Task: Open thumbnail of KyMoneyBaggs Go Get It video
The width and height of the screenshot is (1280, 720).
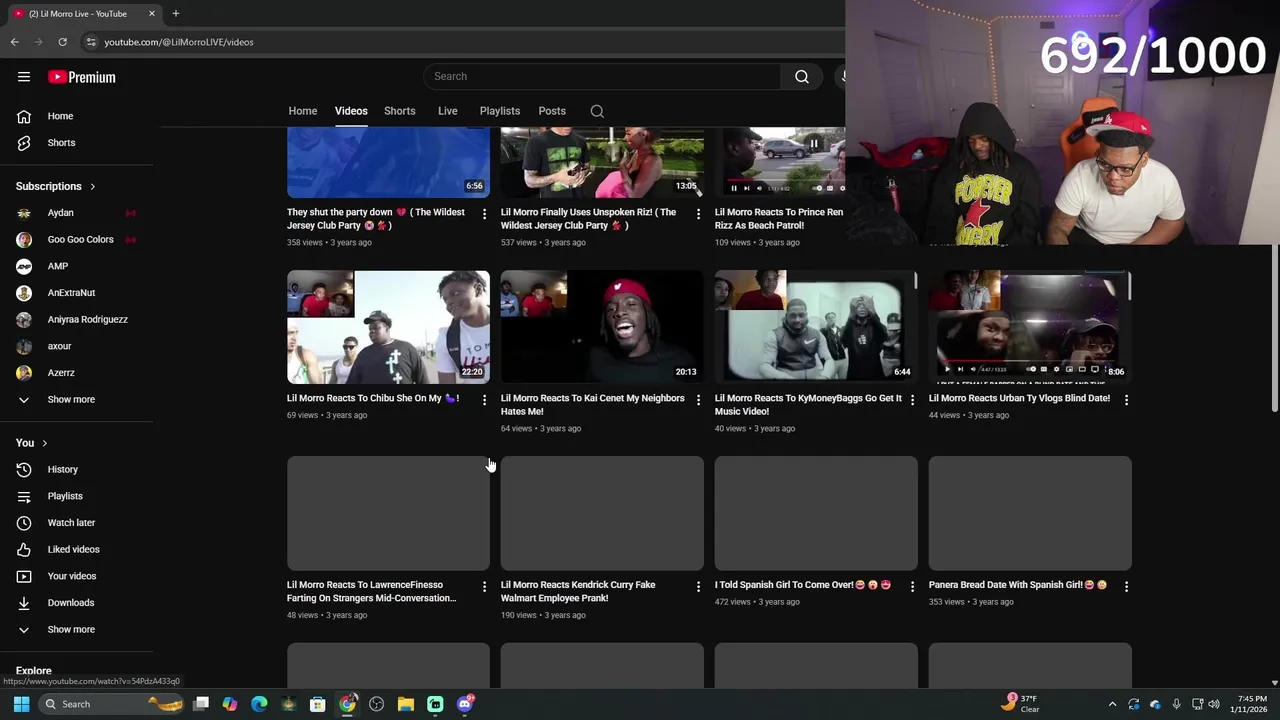Action: pyautogui.click(x=816, y=327)
